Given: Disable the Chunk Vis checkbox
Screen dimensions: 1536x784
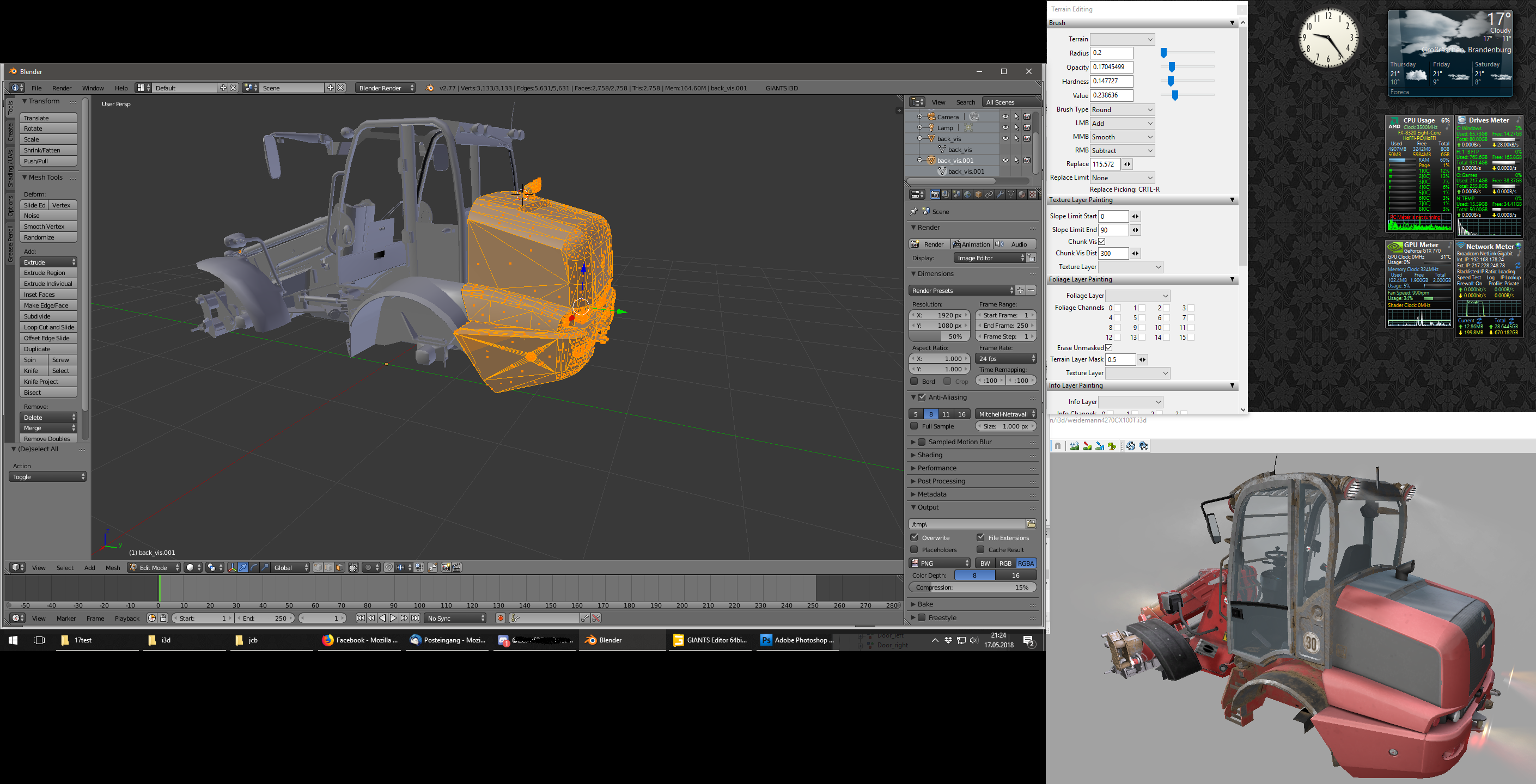Looking at the screenshot, I should point(1102,241).
